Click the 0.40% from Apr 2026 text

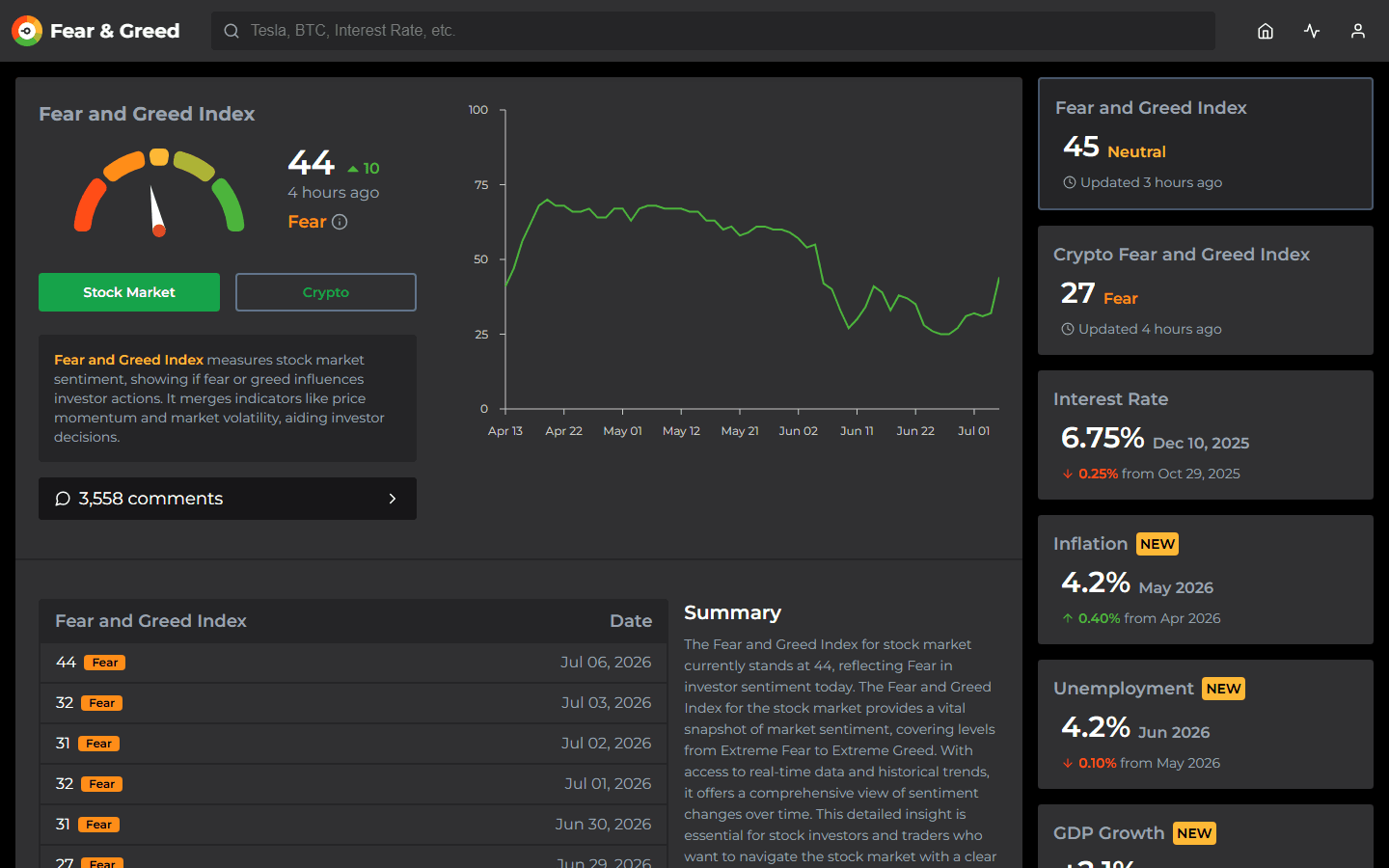click(1150, 618)
